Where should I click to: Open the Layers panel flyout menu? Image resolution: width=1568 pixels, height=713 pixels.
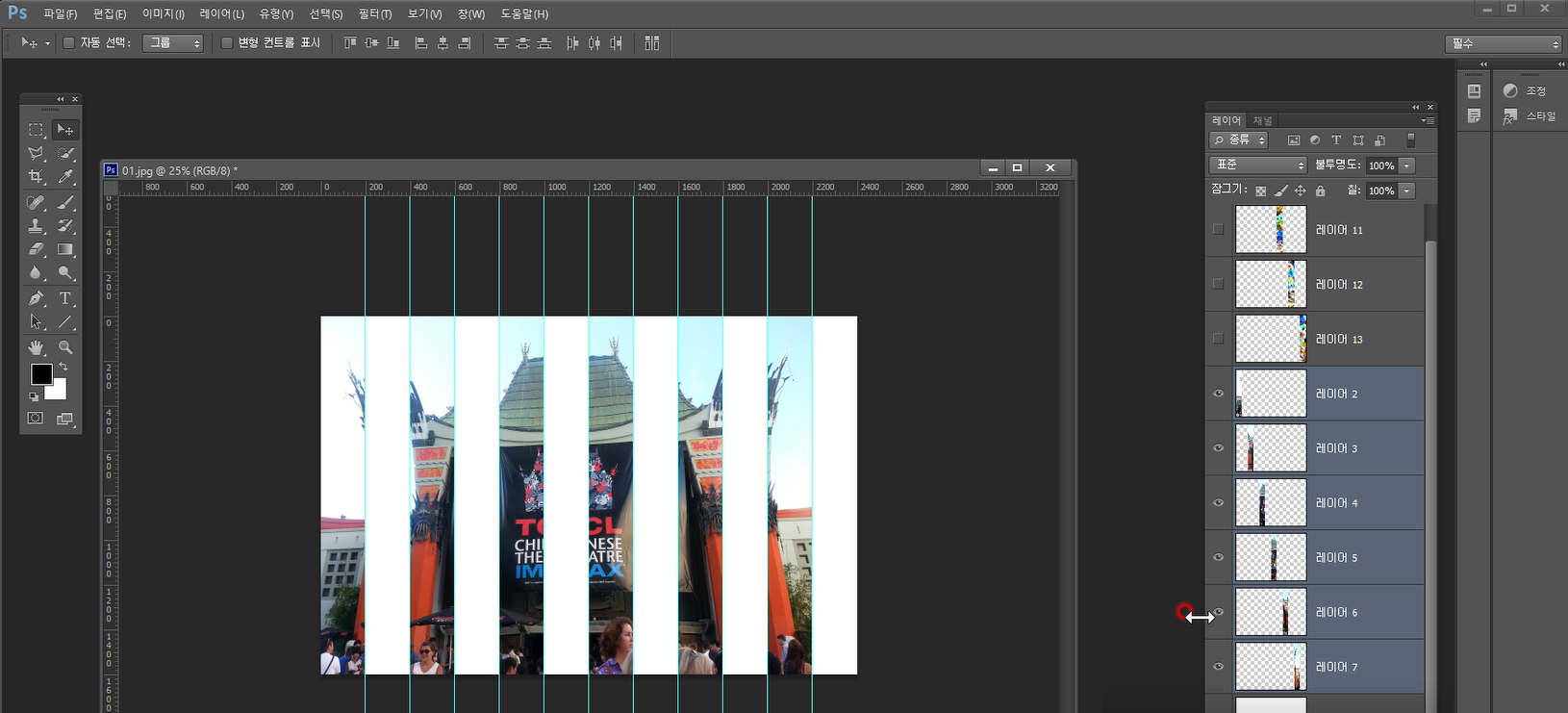pyautogui.click(x=1428, y=121)
